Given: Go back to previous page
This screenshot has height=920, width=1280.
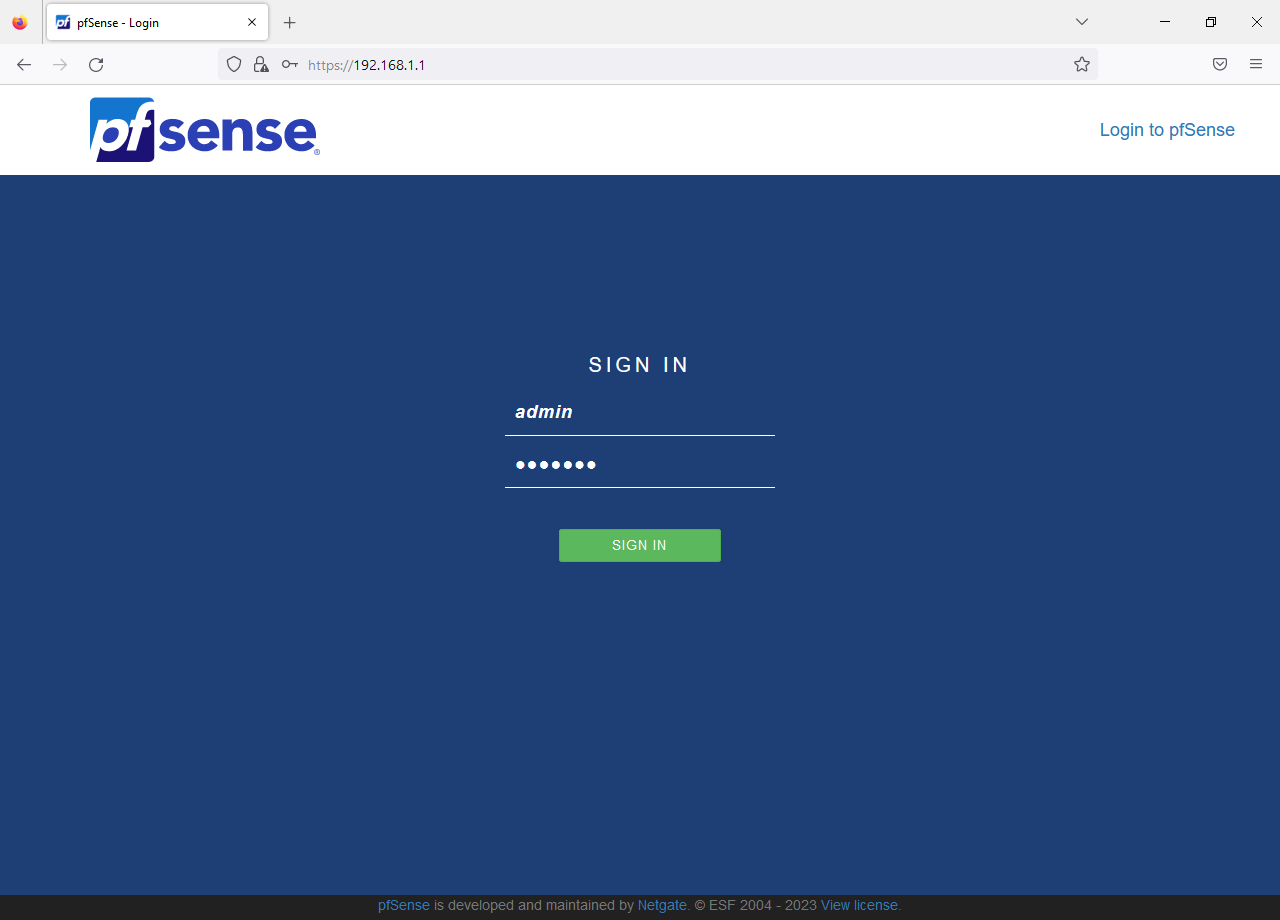Looking at the screenshot, I should (x=24, y=65).
